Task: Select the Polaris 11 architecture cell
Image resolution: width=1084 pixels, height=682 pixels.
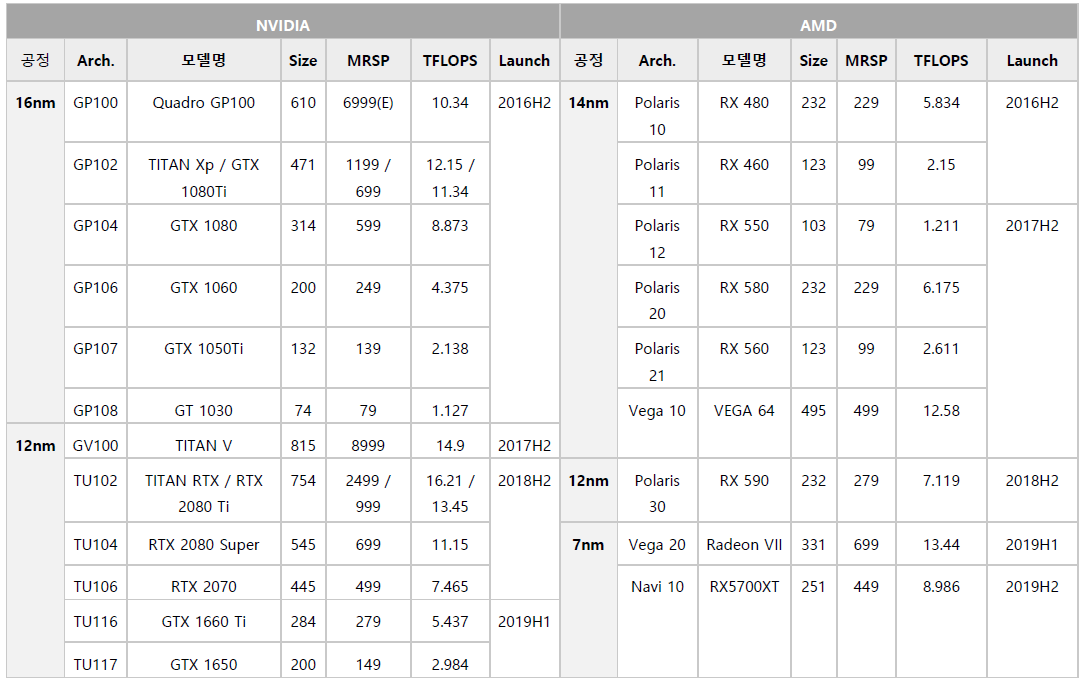Action: point(657,173)
